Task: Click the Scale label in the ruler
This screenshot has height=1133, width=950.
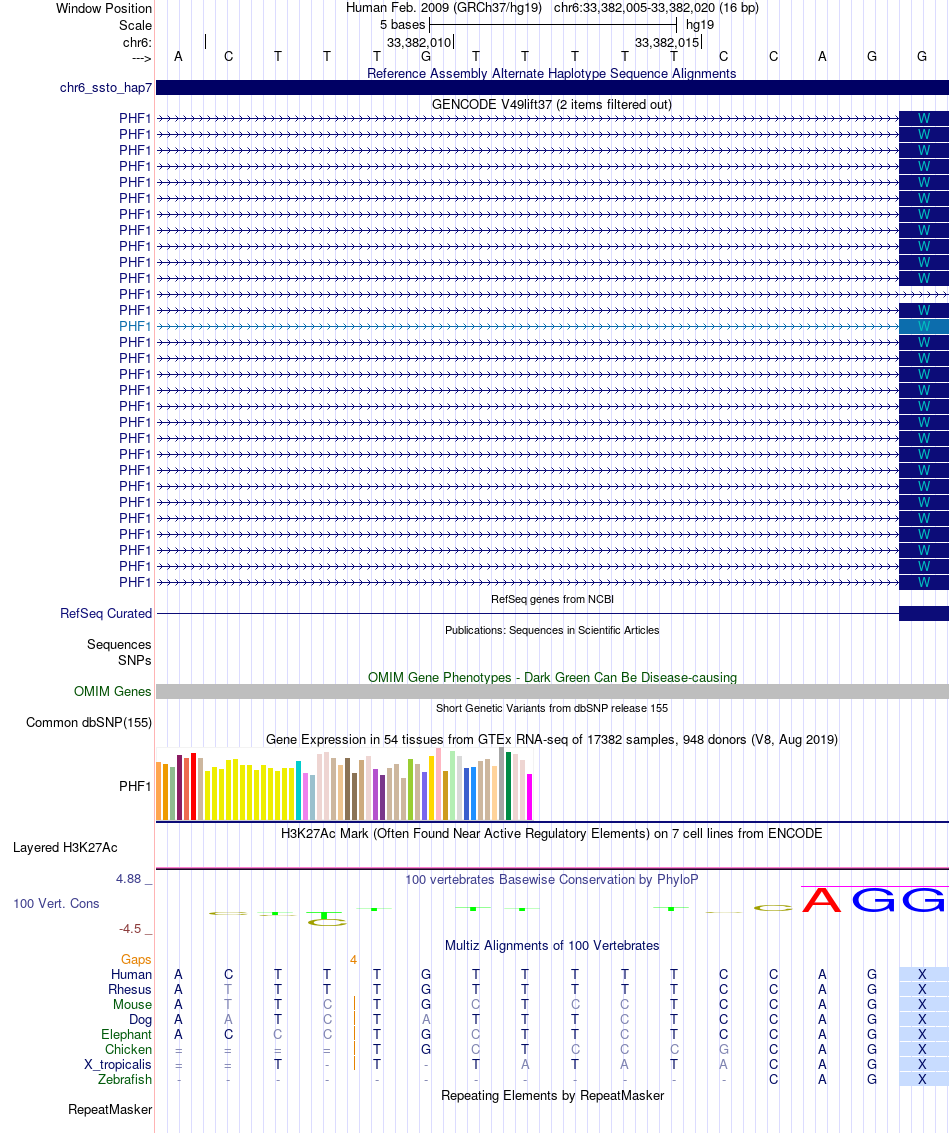Action: coord(135,25)
